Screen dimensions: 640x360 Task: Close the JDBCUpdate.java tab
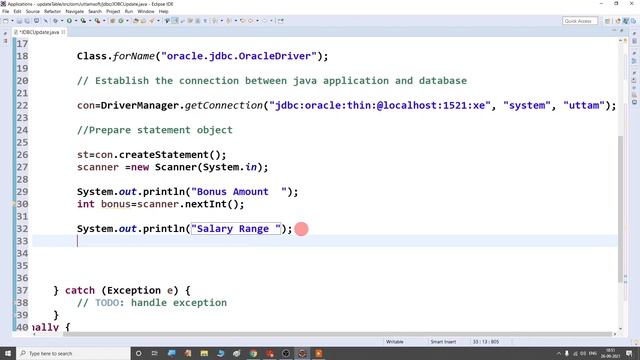(x=64, y=32)
